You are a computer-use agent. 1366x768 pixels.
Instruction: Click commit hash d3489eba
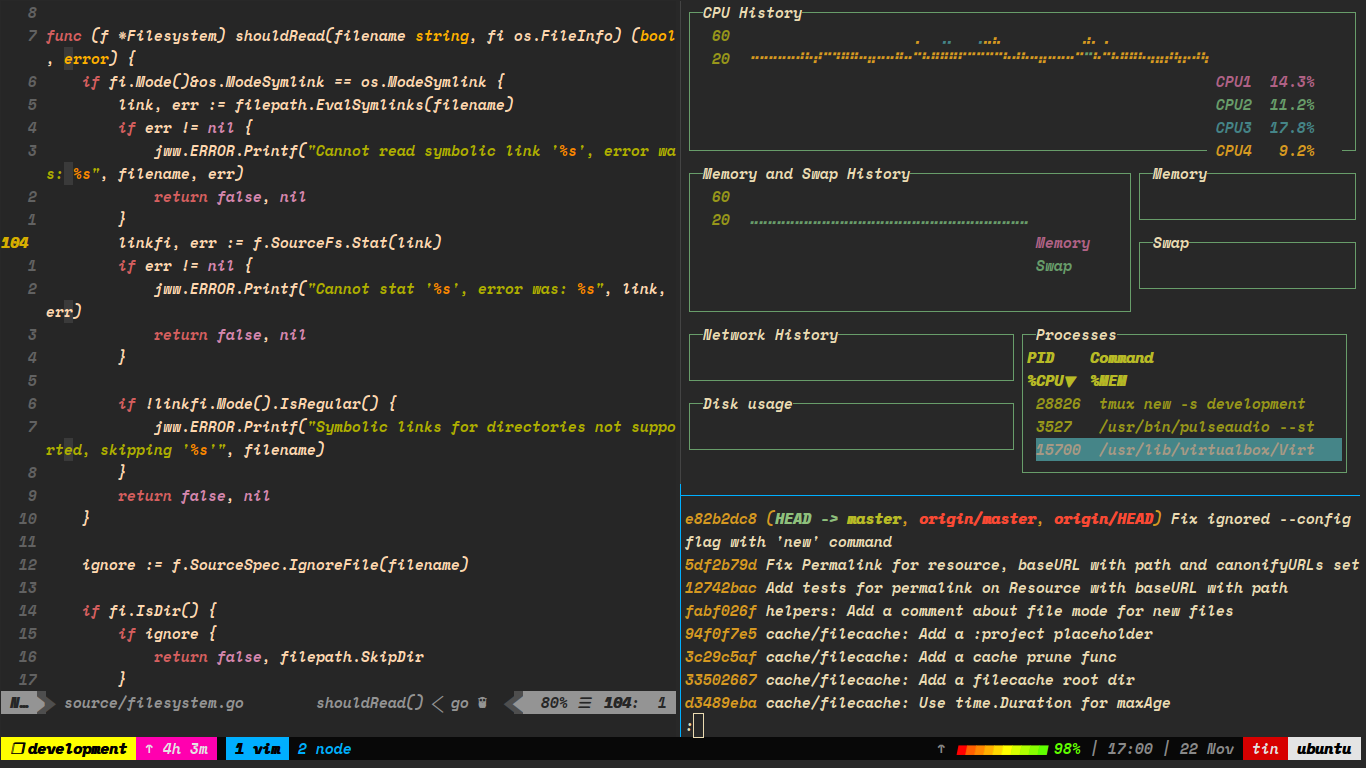(x=721, y=703)
